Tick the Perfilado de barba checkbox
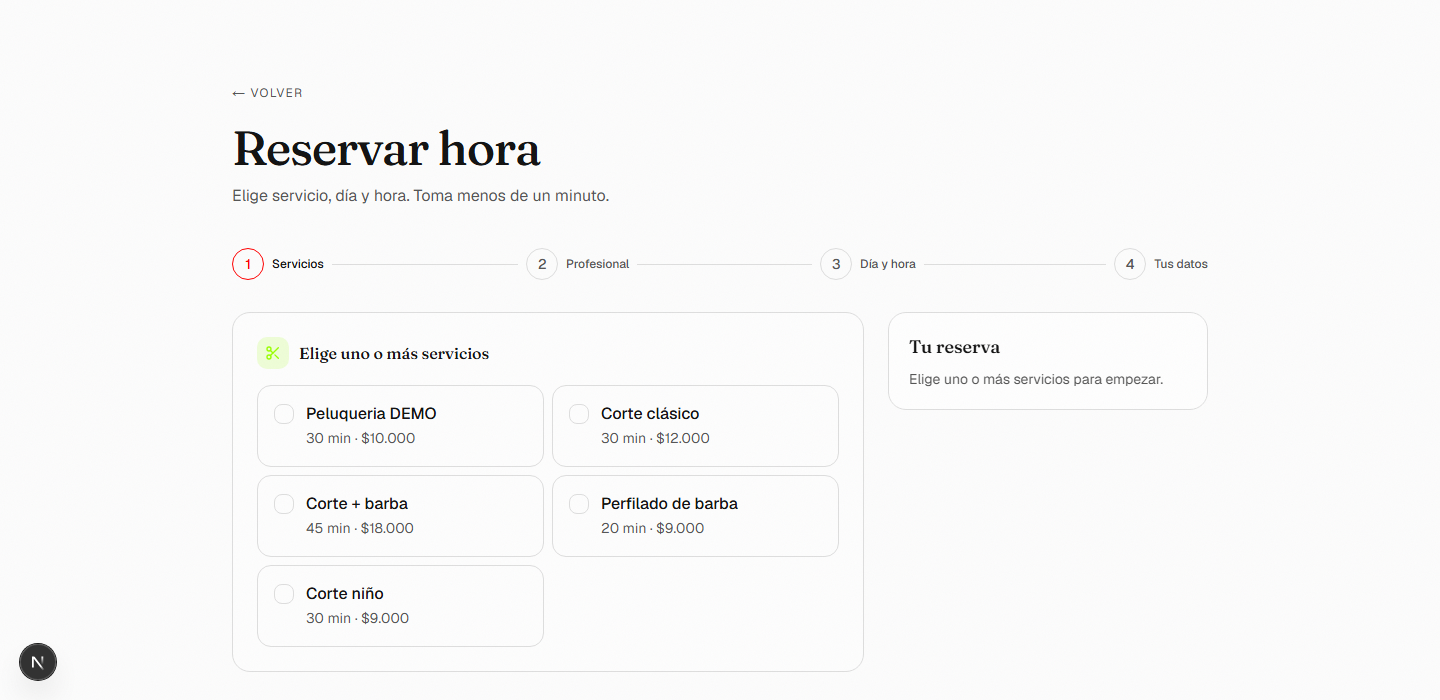Image resolution: width=1440 pixels, height=700 pixels. [579, 504]
